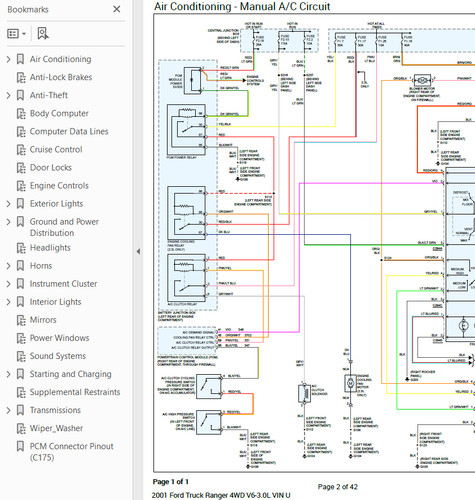This screenshot has height=500, width=475.
Task: Close the Bookmarks panel
Action: 117,9
